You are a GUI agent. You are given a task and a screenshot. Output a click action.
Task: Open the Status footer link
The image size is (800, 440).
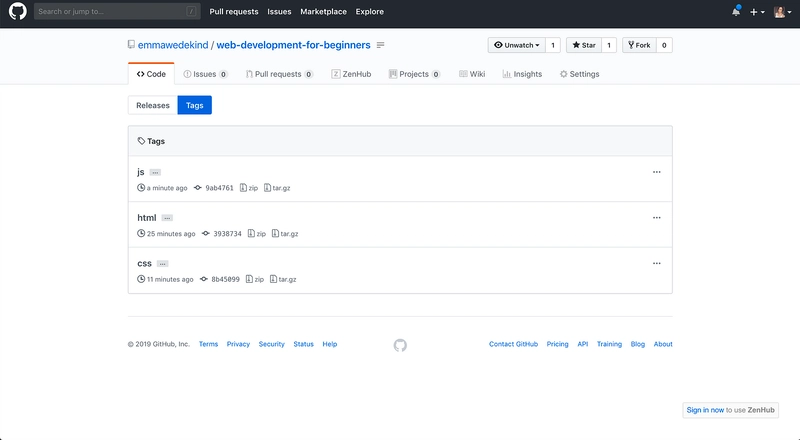pyautogui.click(x=304, y=344)
